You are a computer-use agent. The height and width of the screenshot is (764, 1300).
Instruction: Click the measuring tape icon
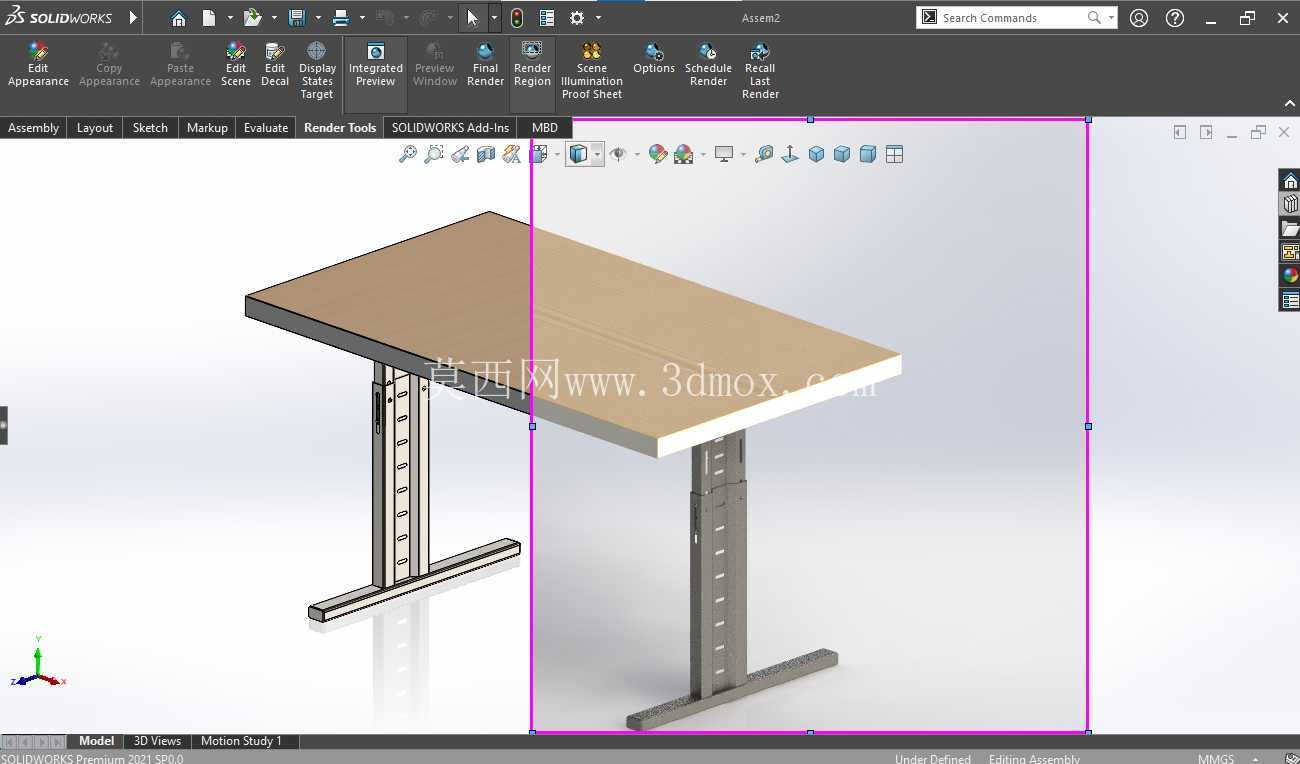click(764, 154)
